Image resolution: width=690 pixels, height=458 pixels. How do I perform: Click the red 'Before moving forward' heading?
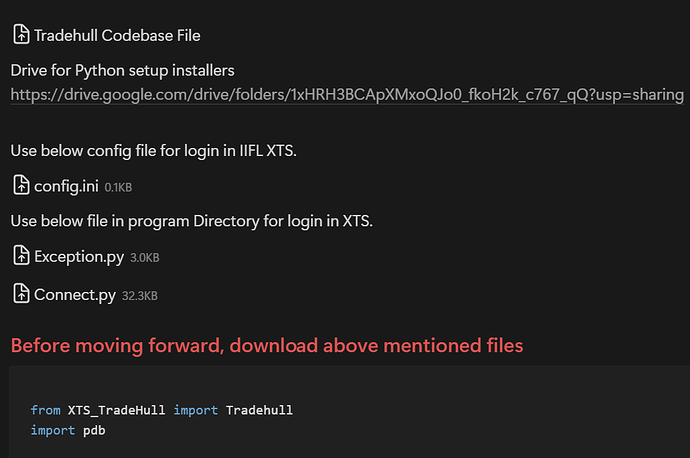266,346
